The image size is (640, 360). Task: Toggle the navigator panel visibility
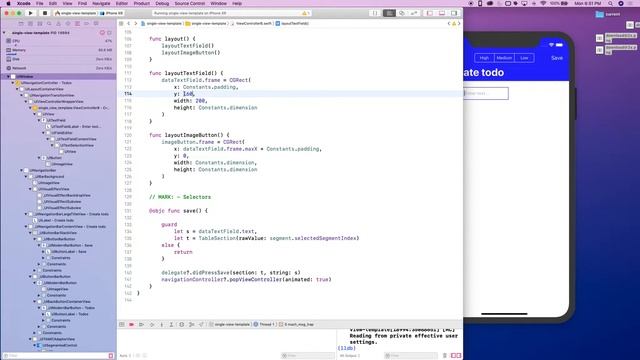click(430, 13)
